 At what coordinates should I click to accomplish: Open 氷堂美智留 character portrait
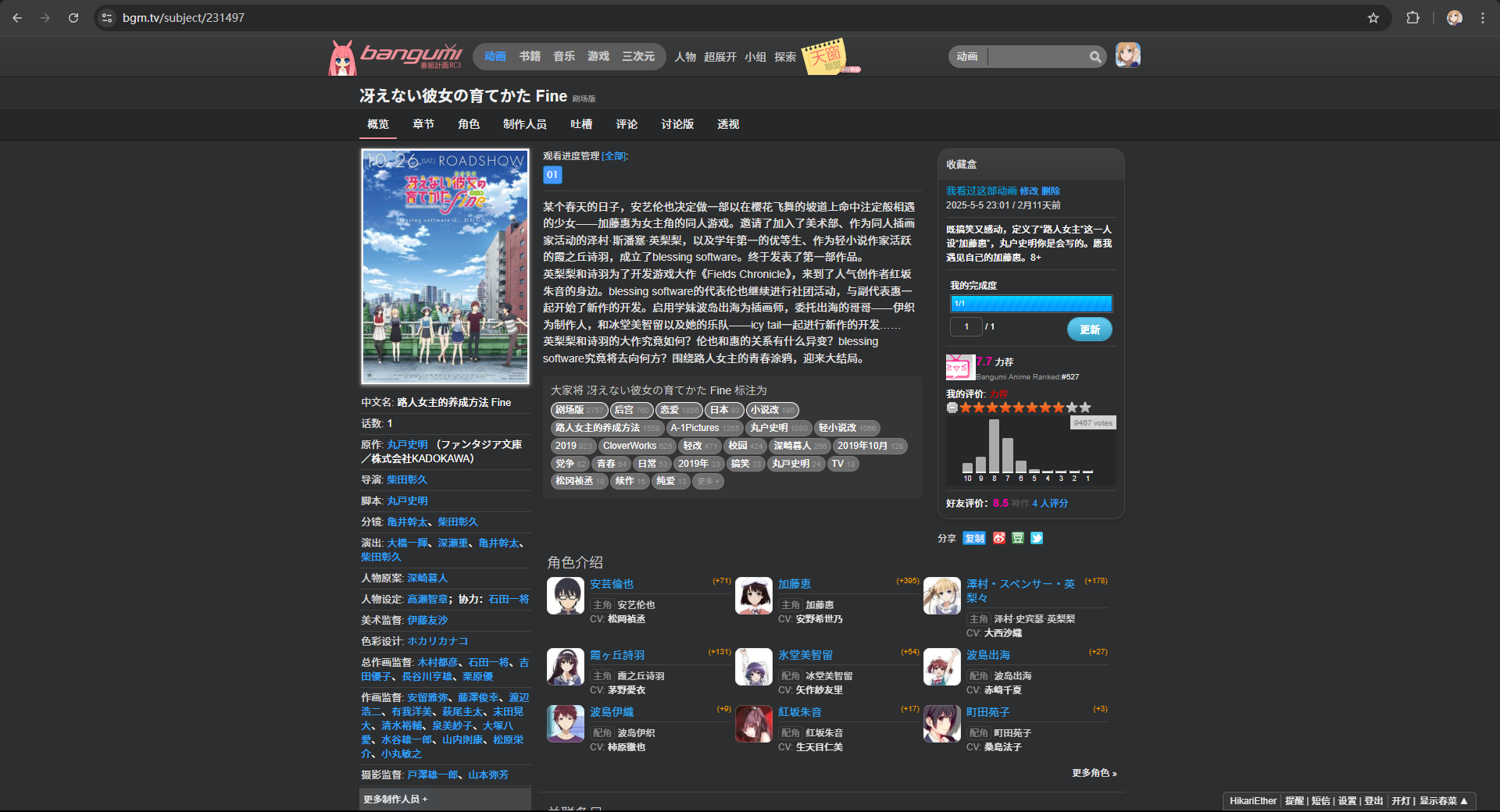pos(754,667)
